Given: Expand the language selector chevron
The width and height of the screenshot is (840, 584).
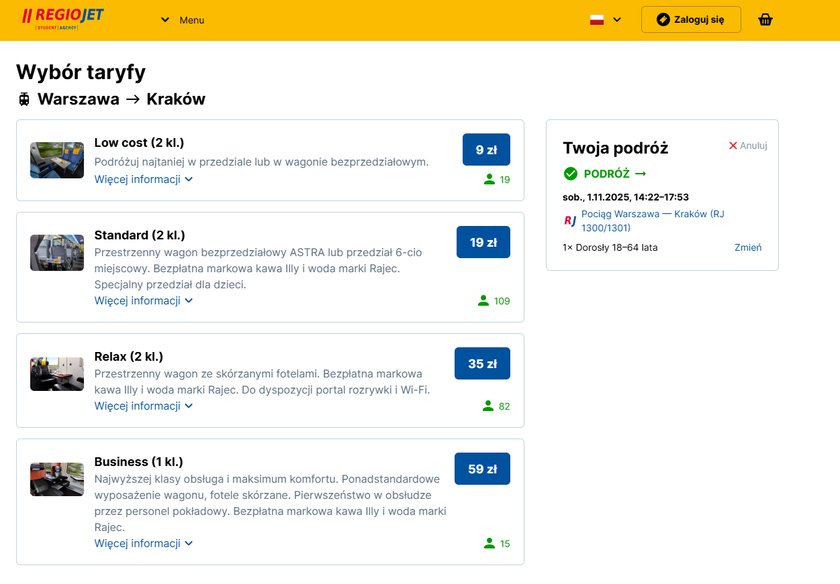Looking at the screenshot, I should (x=617, y=20).
